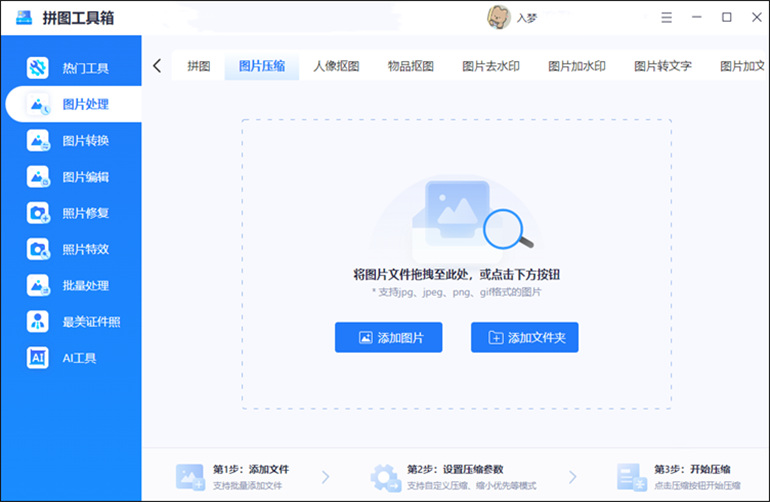
Task: Open 图片转换 label in sidebar
Action: point(85,140)
